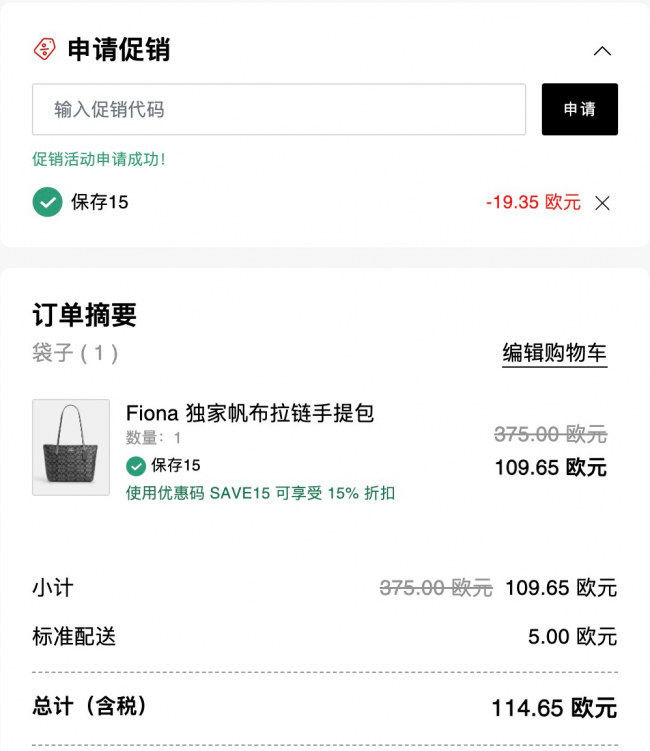Click the 小计 subtotal row label
Image resolution: width=650 pixels, height=751 pixels.
point(53,588)
